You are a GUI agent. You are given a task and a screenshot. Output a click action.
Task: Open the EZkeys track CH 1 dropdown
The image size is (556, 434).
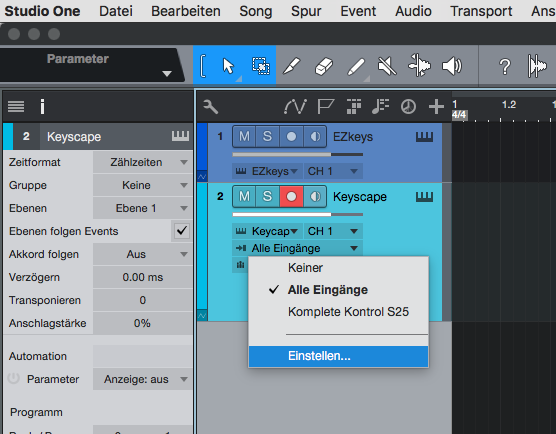pos(333,171)
